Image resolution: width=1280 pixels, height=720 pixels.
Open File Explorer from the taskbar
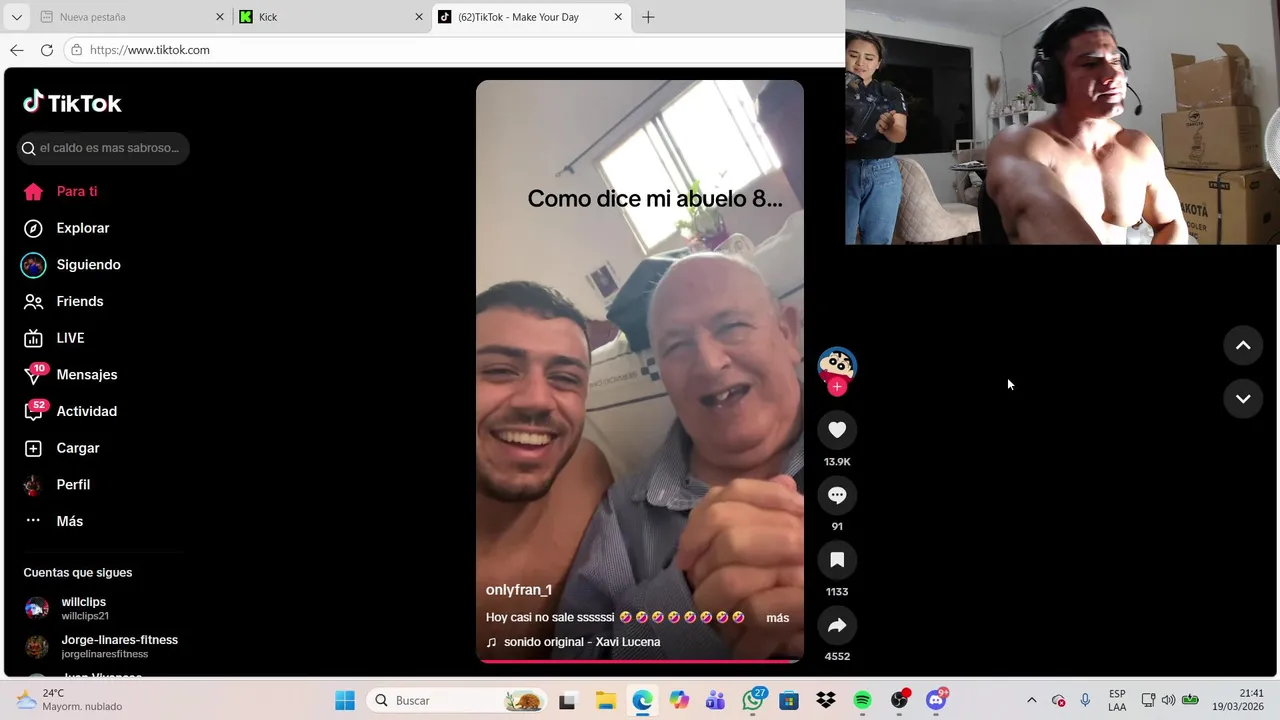pos(605,700)
